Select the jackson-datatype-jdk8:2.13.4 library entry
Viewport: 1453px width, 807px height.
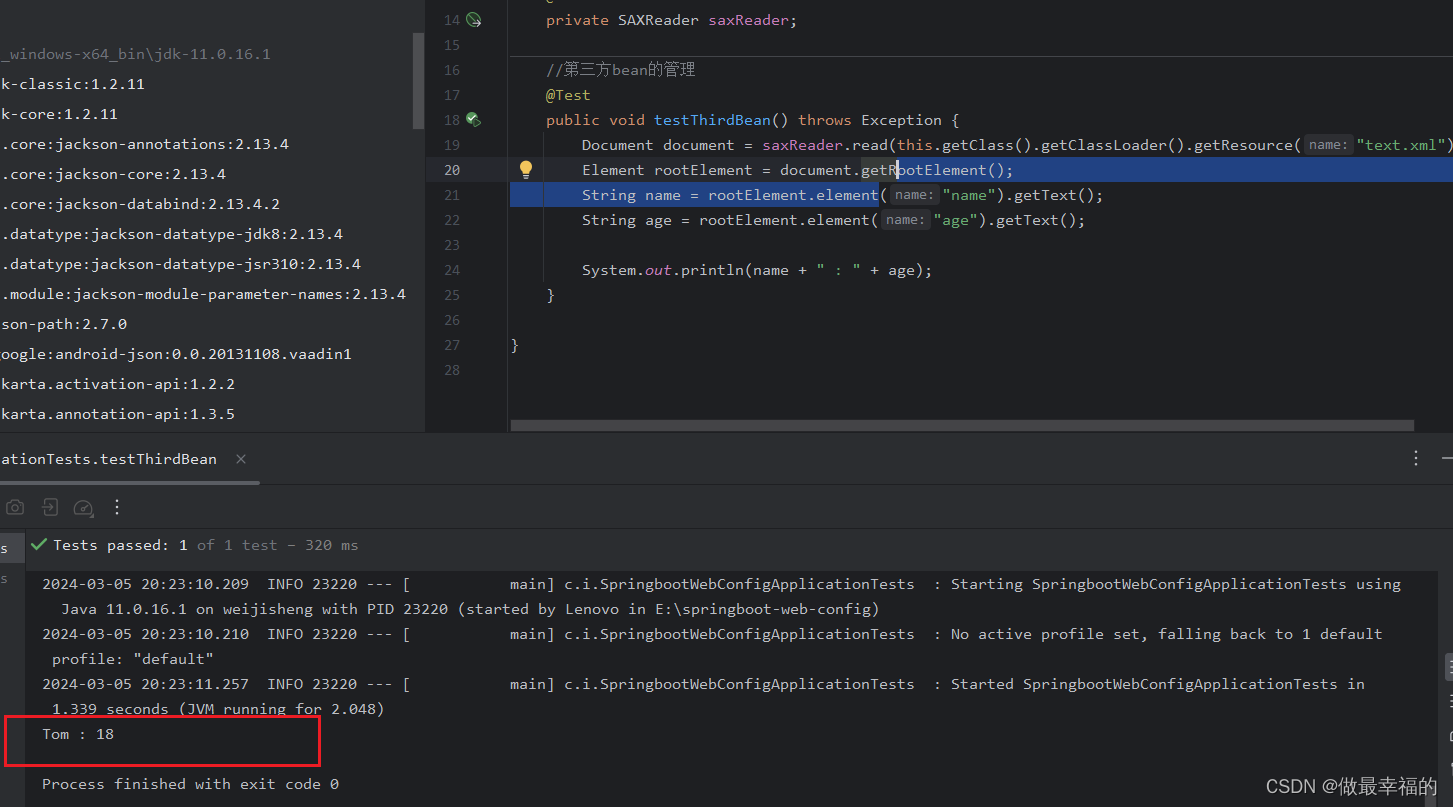pyautogui.click(x=172, y=234)
